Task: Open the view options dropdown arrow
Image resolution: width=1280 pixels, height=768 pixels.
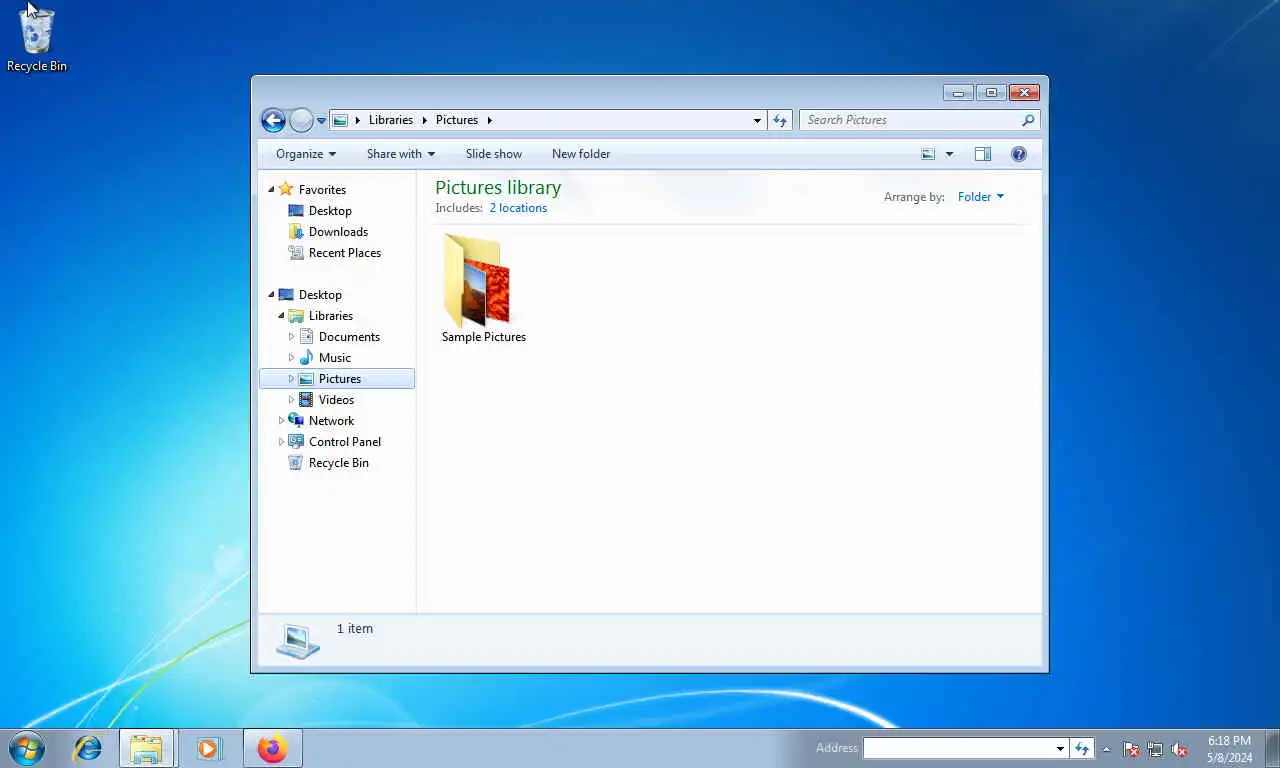Action: [949, 154]
